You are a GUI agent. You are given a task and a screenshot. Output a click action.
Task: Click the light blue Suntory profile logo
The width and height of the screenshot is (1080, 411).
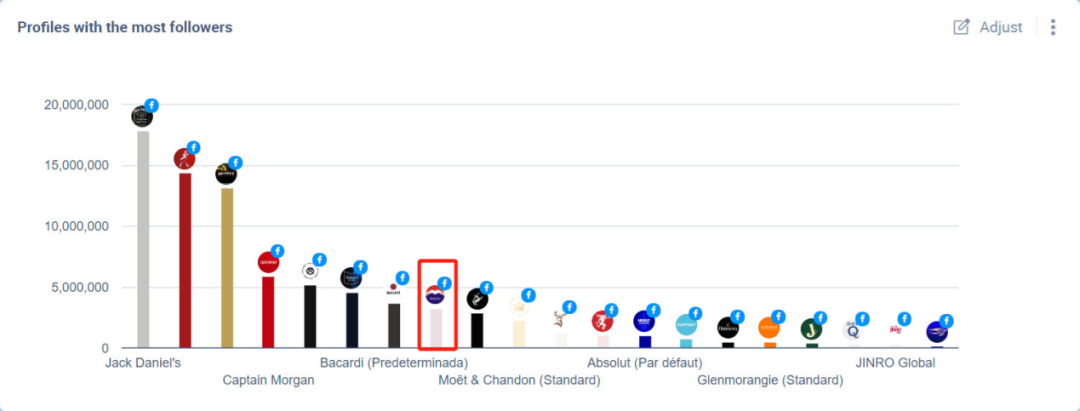(x=686, y=324)
